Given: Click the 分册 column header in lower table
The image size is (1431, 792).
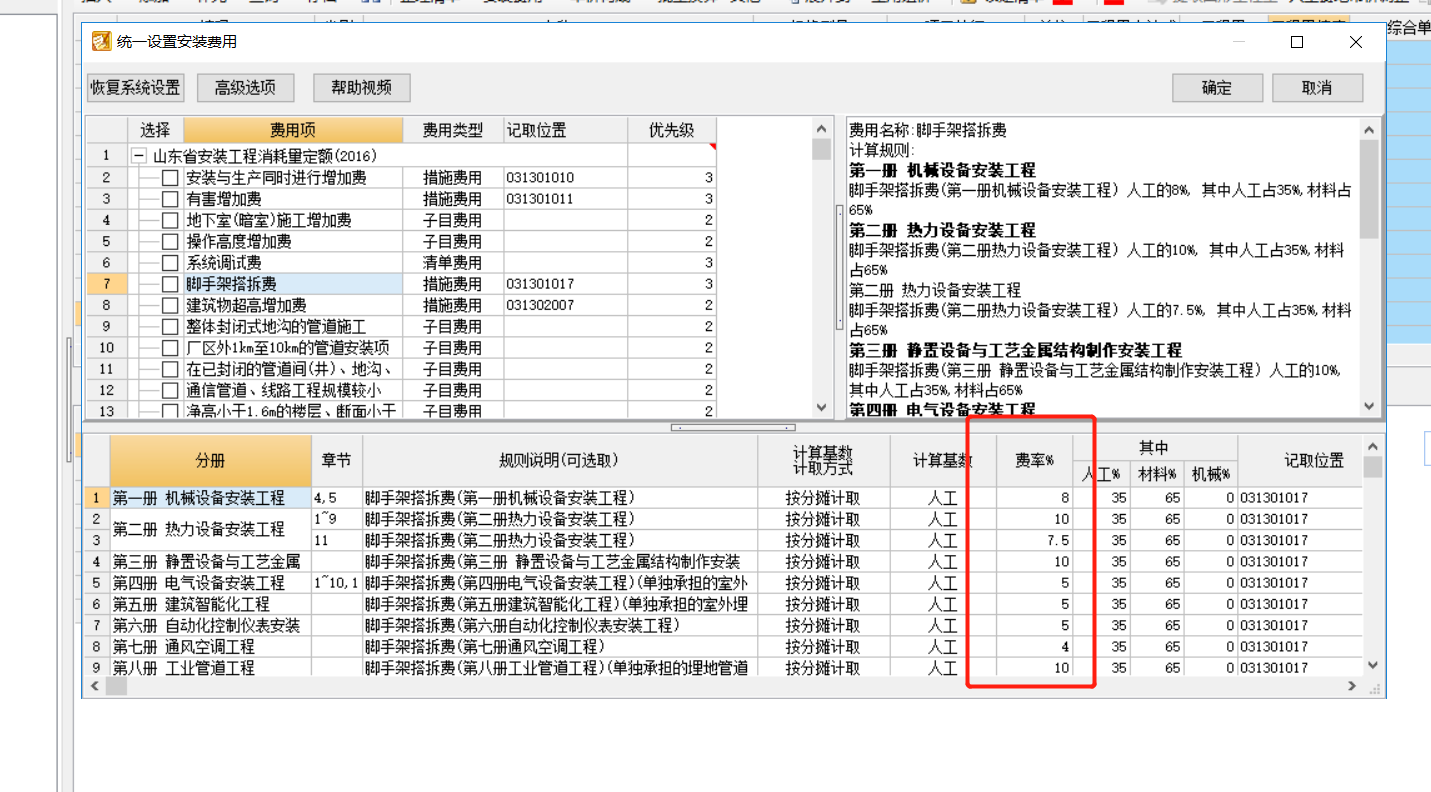Looking at the screenshot, I should coord(210,461).
